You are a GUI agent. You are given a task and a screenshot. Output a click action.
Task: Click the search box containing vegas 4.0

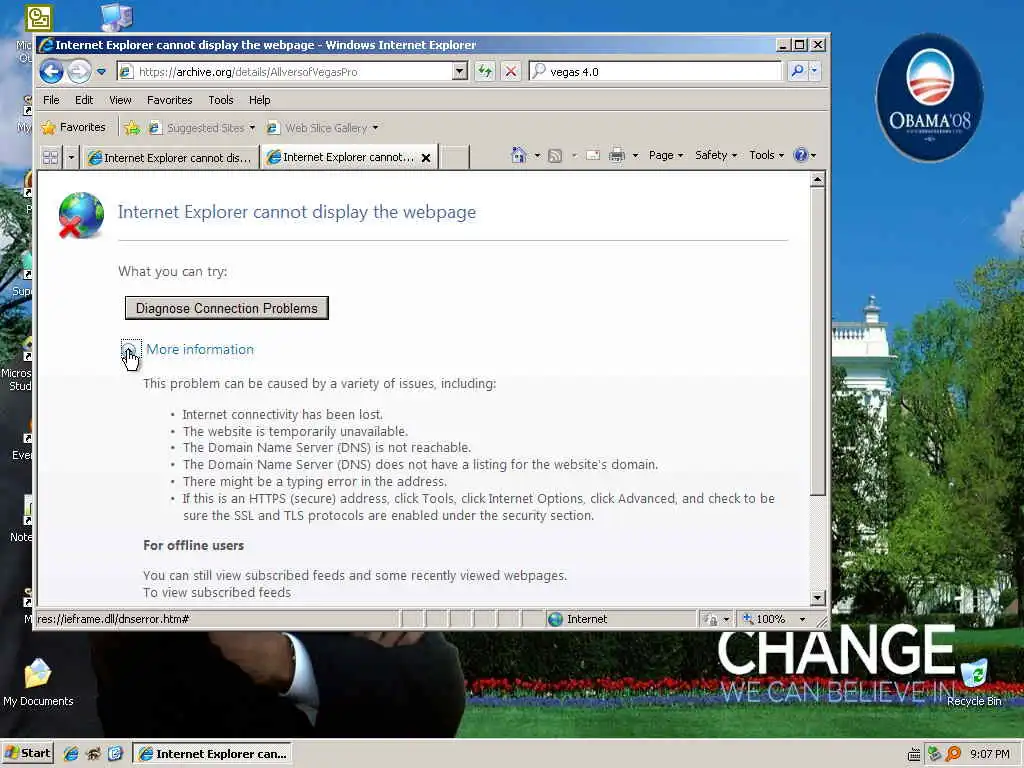tap(655, 72)
